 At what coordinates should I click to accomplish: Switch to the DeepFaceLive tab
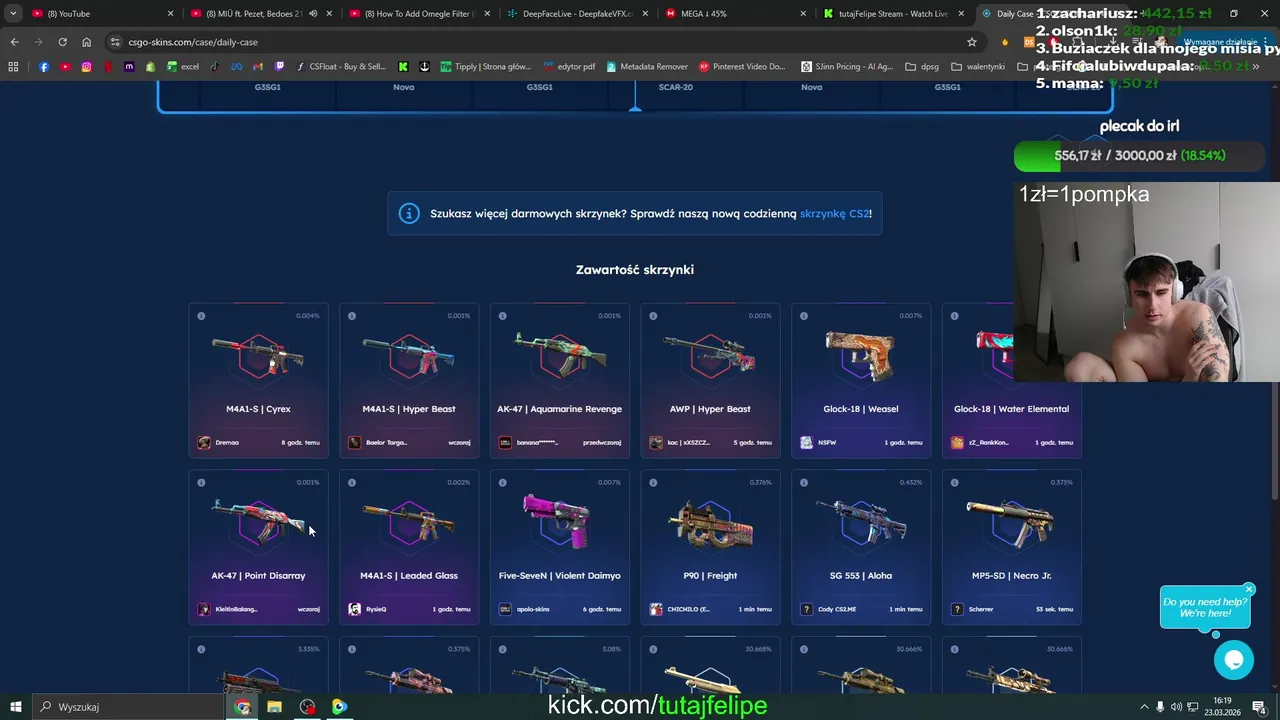578,14
